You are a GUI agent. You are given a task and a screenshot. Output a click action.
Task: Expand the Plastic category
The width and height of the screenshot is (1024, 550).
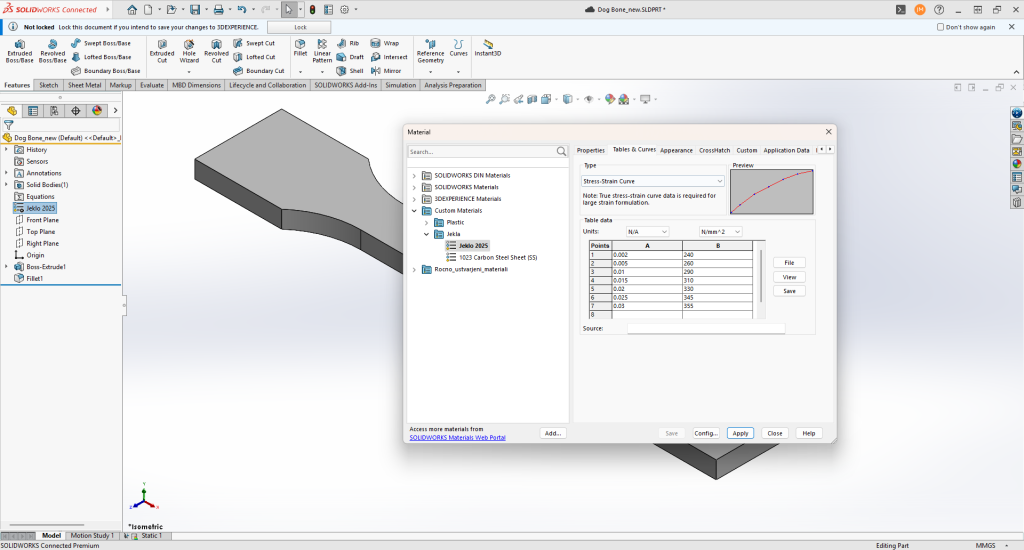[426, 223]
